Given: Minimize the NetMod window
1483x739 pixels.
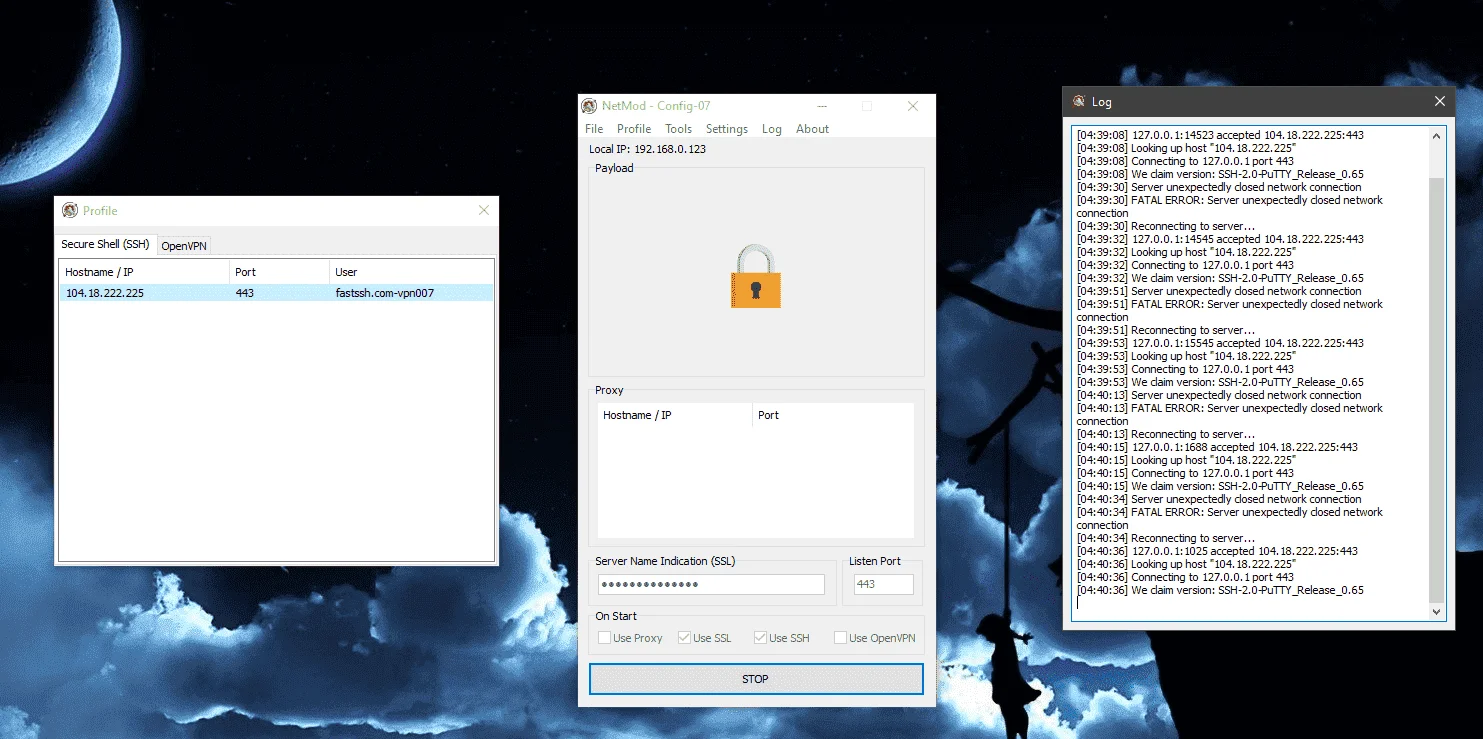Looking at the screenshot, I should pyautogui.click(x=822, y=106).
